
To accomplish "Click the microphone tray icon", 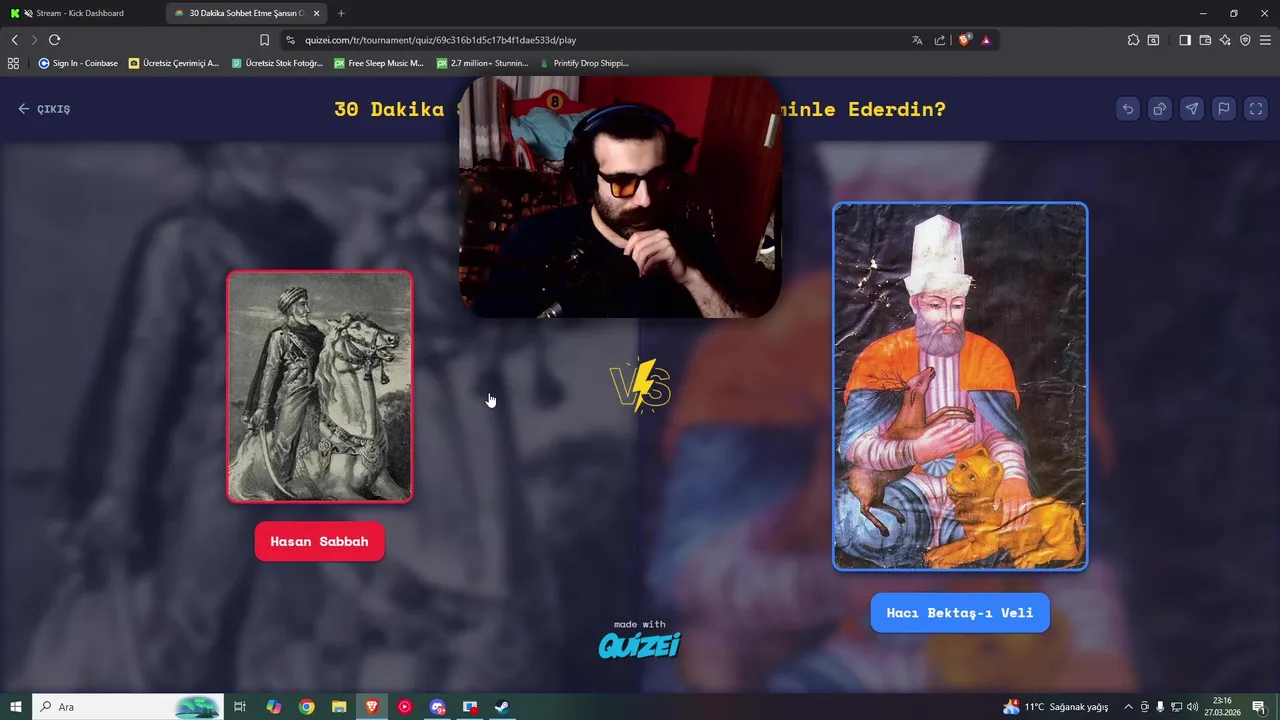I will click(1160, 707).
